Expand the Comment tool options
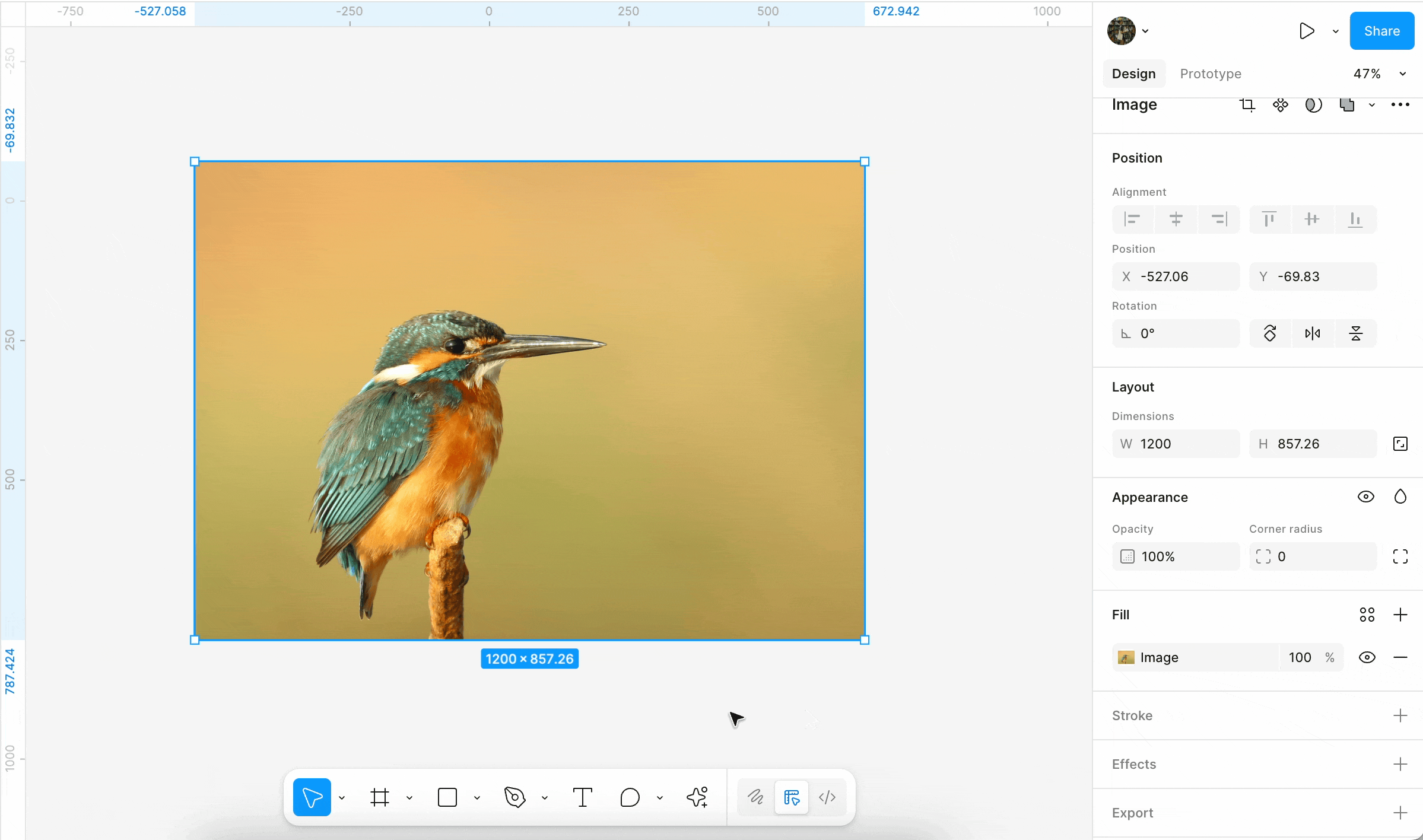This screenshot has height=840, width=1423. pos(660,797)
